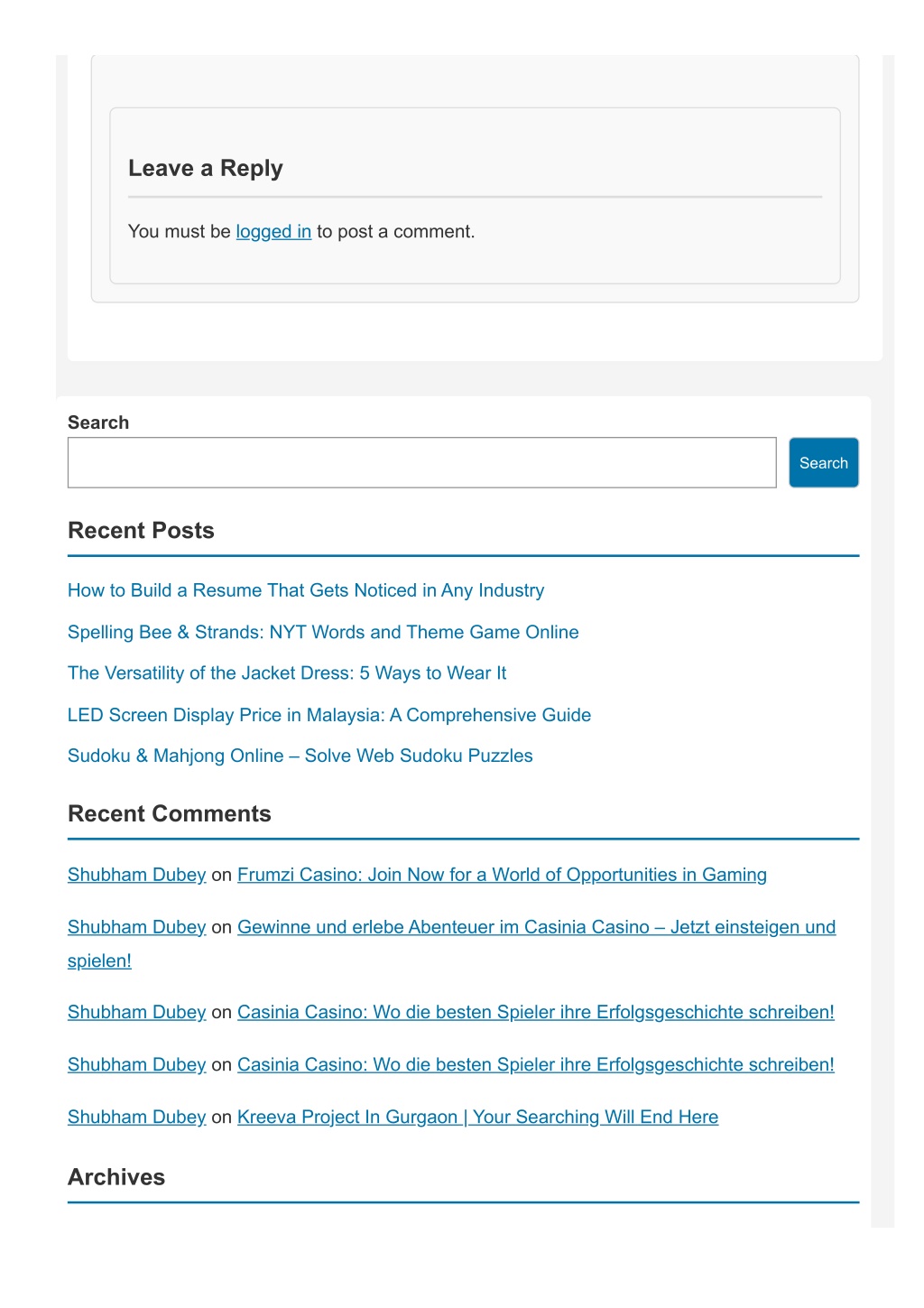Open second 'Casinia Casino: Wo die besten' link

(x=536, y=1065)
